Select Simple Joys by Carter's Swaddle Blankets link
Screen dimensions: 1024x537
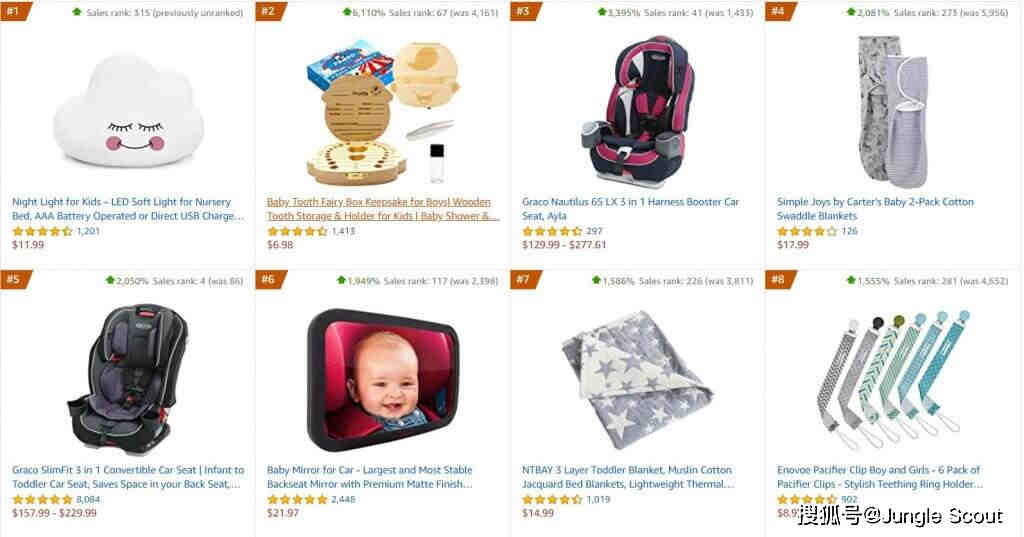tap(875, 209)
